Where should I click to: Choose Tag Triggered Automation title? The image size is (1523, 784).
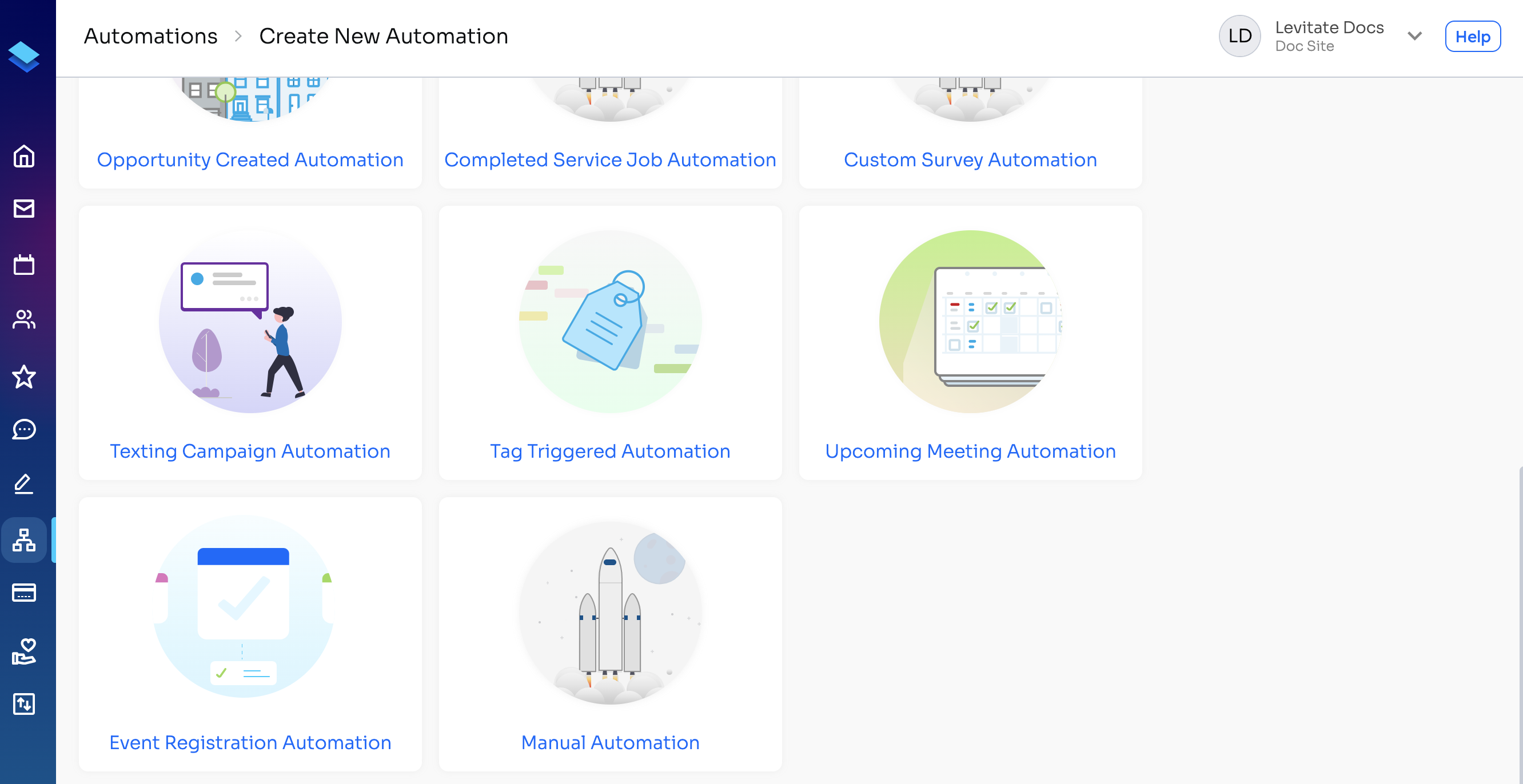[610, 451]
